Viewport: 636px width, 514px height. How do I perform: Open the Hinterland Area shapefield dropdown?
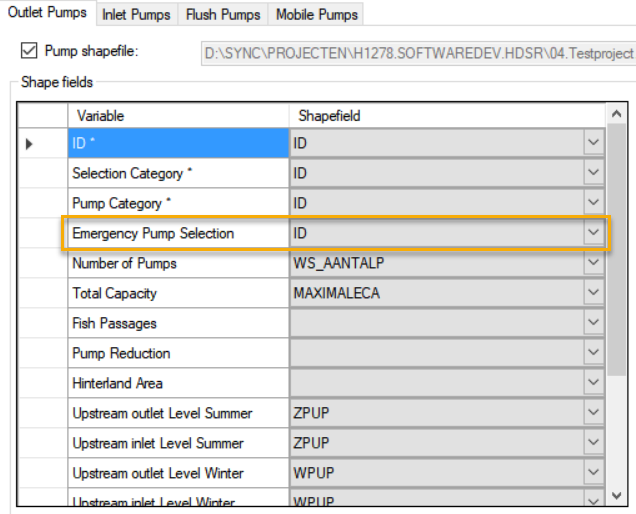tap(594, 384)
